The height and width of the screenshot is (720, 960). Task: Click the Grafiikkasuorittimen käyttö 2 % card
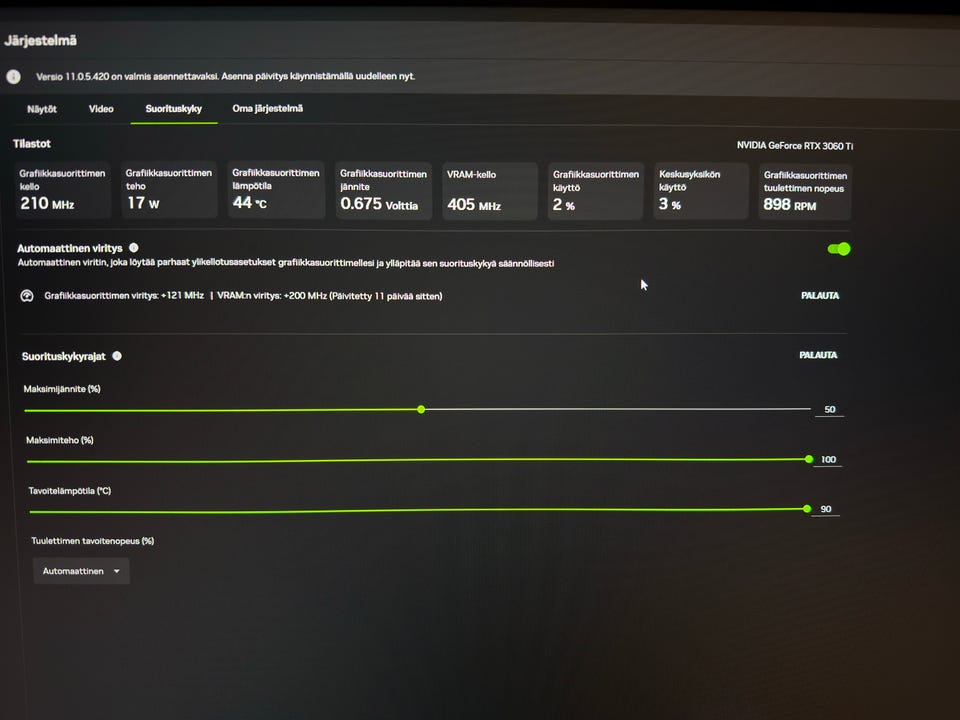click(x=596, y=191)
